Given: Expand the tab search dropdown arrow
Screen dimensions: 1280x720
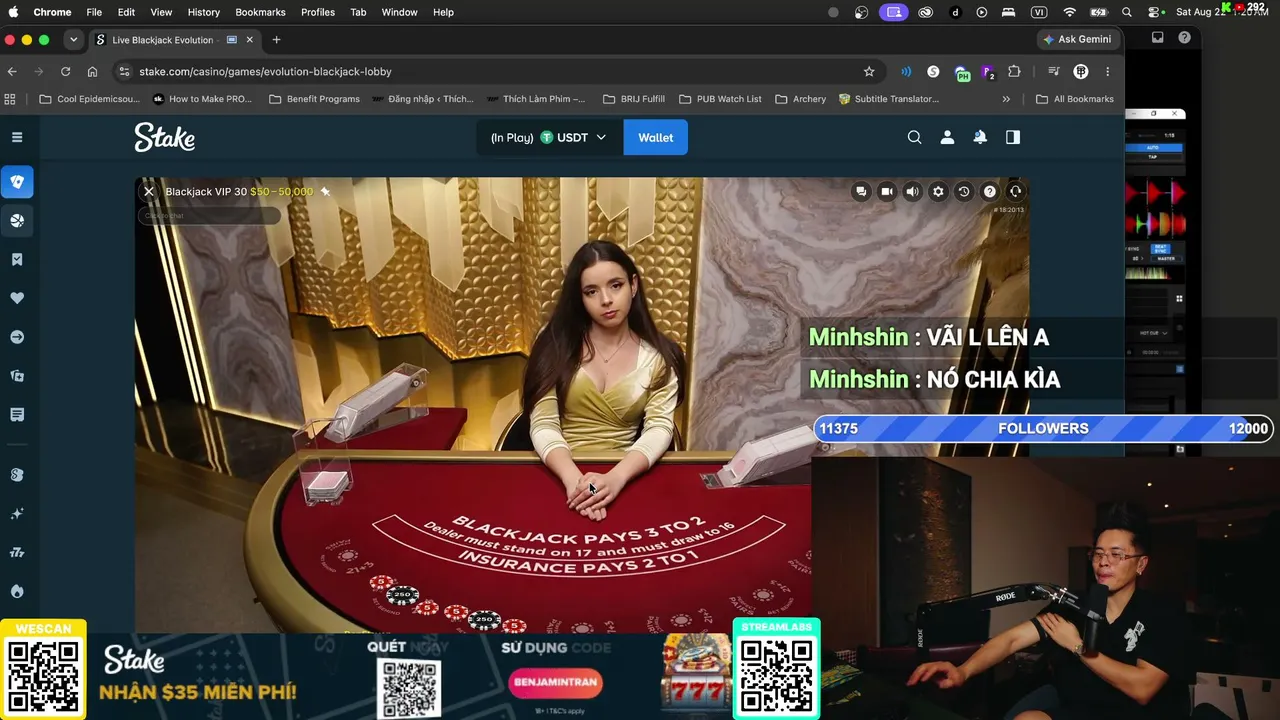Looking at the screenshot, I should pos(73,40).
